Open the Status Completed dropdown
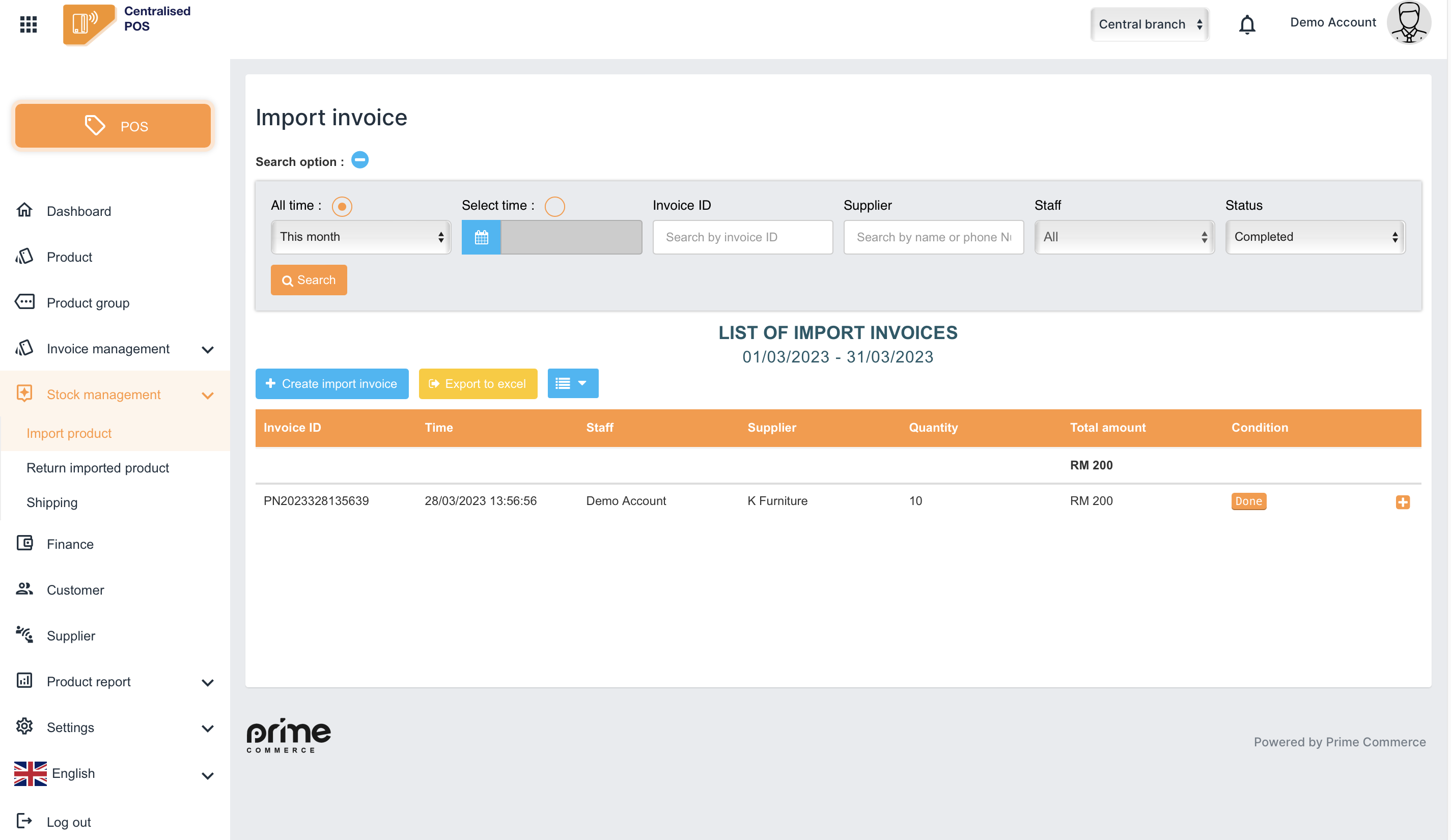The image size is (1451, 840). pyautogui.click(x=1315, y=237)
